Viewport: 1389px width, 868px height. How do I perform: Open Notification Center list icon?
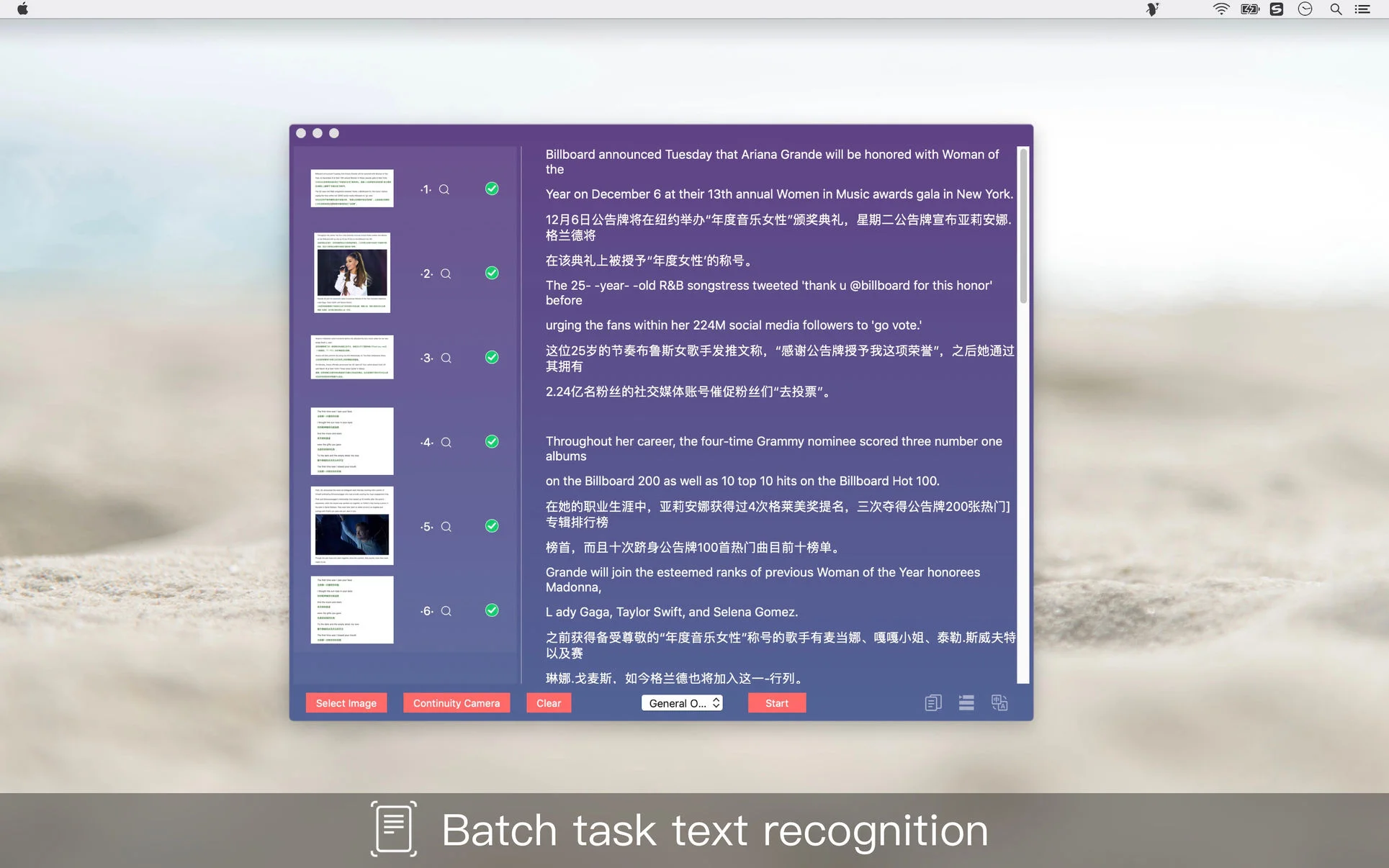[x=1362, y=9]
